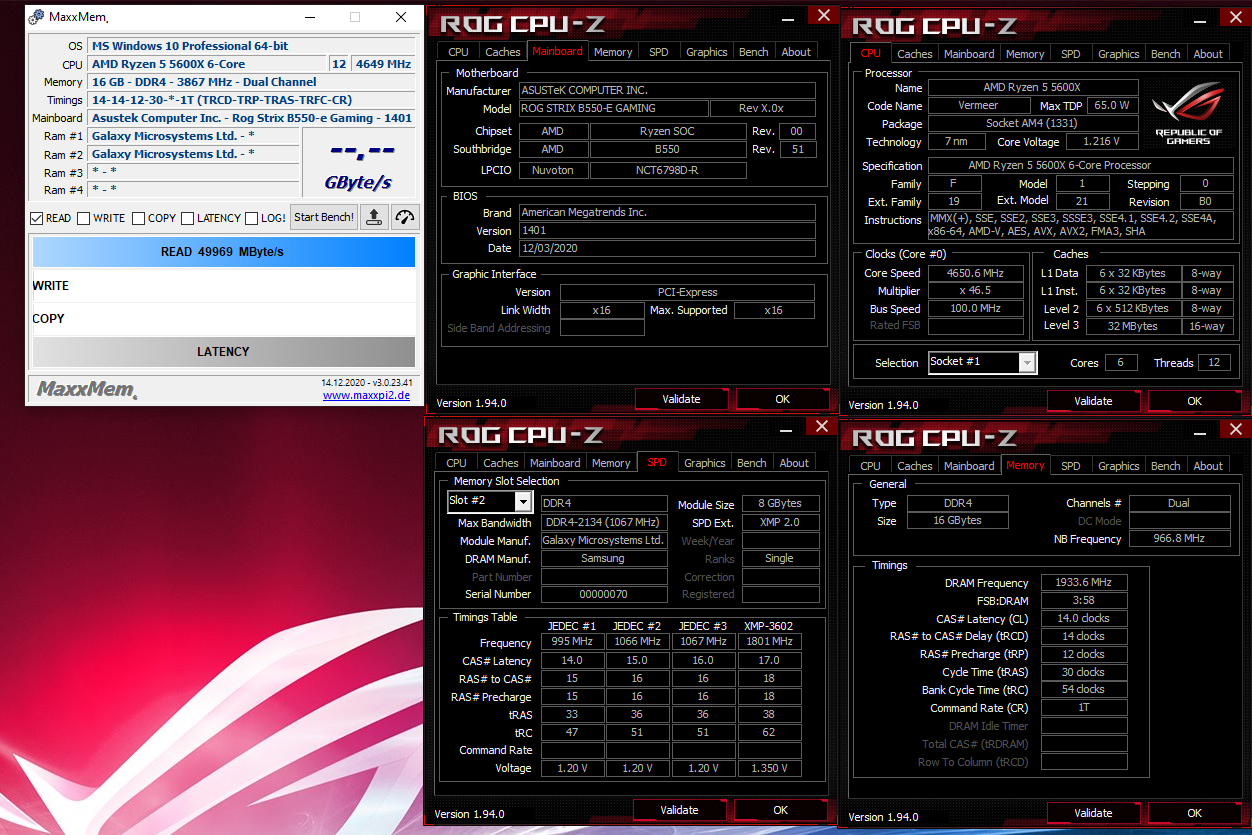The image size is (1252, 835).
Task: Select Bench tab in the CPU window
Action: tap(1165, 54)
